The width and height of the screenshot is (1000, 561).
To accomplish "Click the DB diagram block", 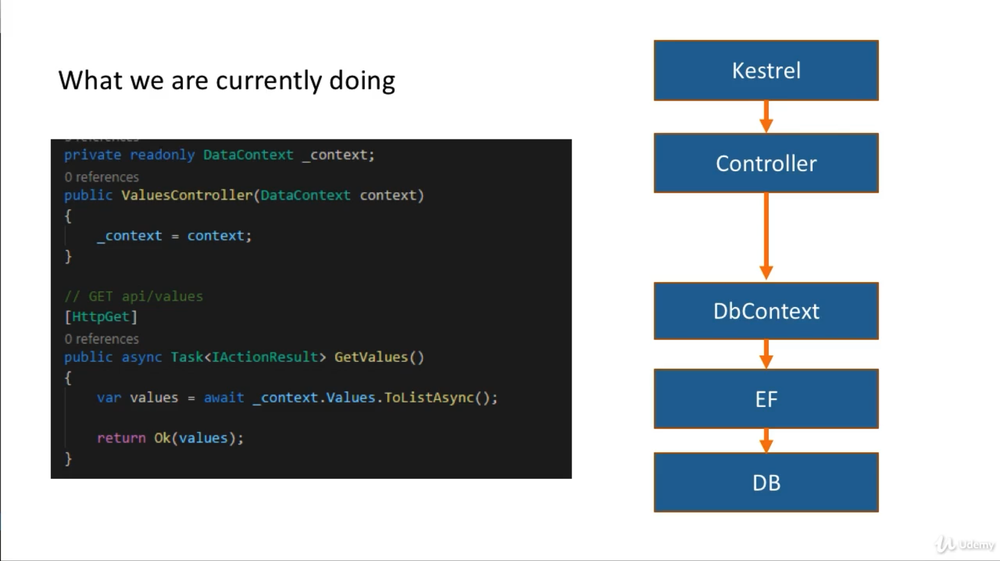I will [x=766, y=483].
